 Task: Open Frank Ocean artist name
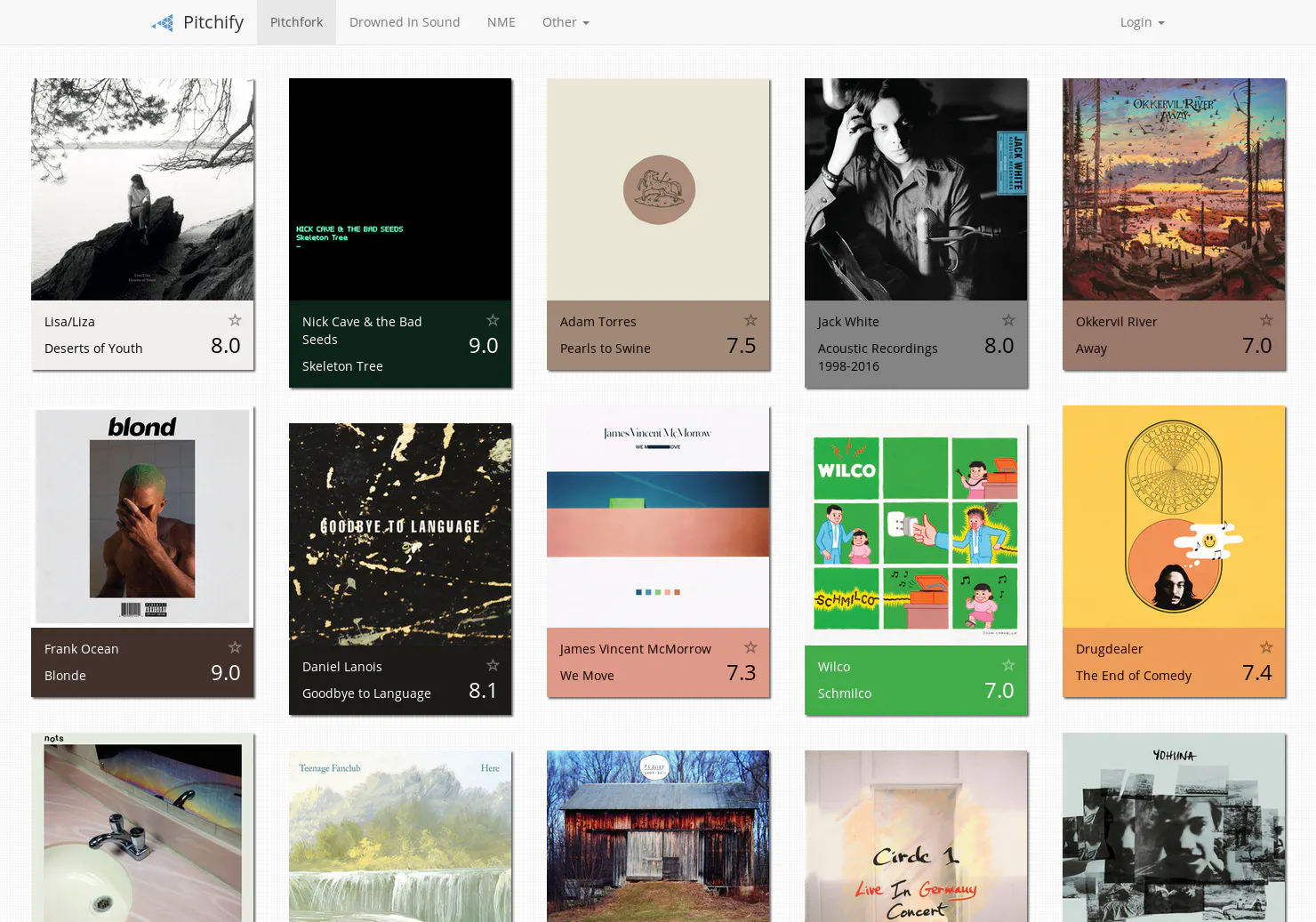click(x=82, y=649)
